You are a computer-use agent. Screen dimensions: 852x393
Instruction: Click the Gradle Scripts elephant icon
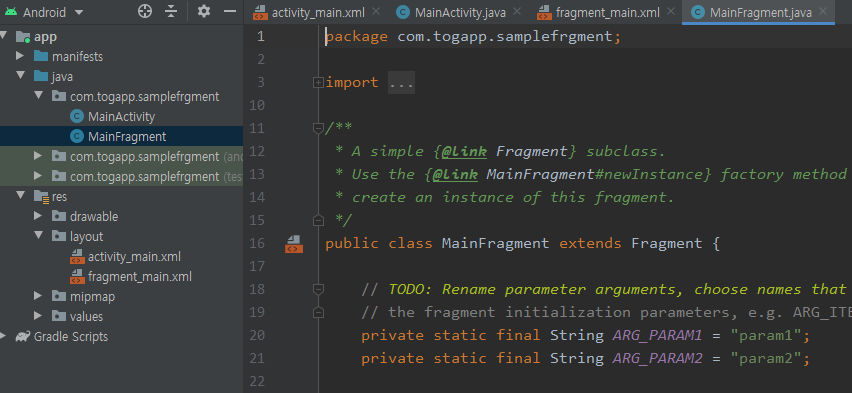click(x=22, y=336)
